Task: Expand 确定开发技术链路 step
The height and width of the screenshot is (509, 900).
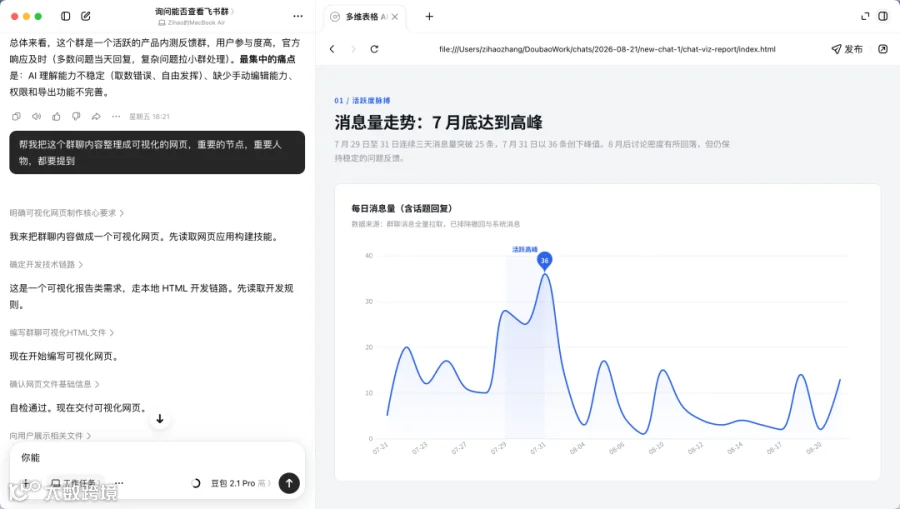Action: [x=46, y=265]
